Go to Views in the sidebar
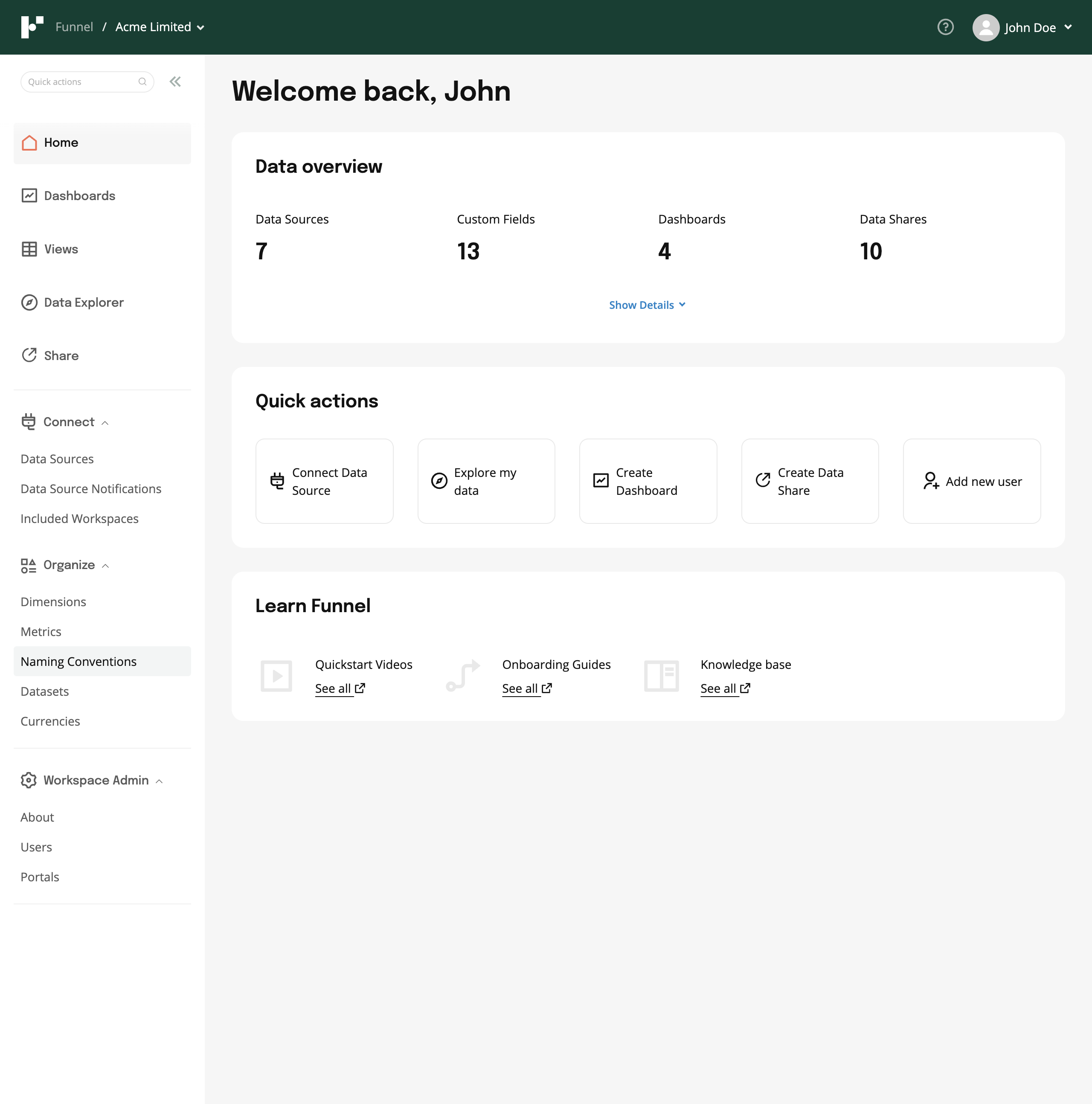Viewport: 1092px width, 1104px height. (61, 249)
